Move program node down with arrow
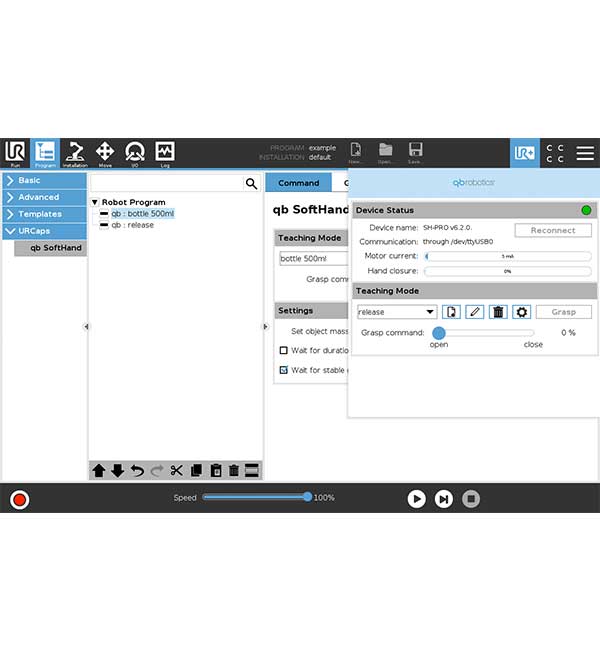600x650 pixels. point(118,471)
